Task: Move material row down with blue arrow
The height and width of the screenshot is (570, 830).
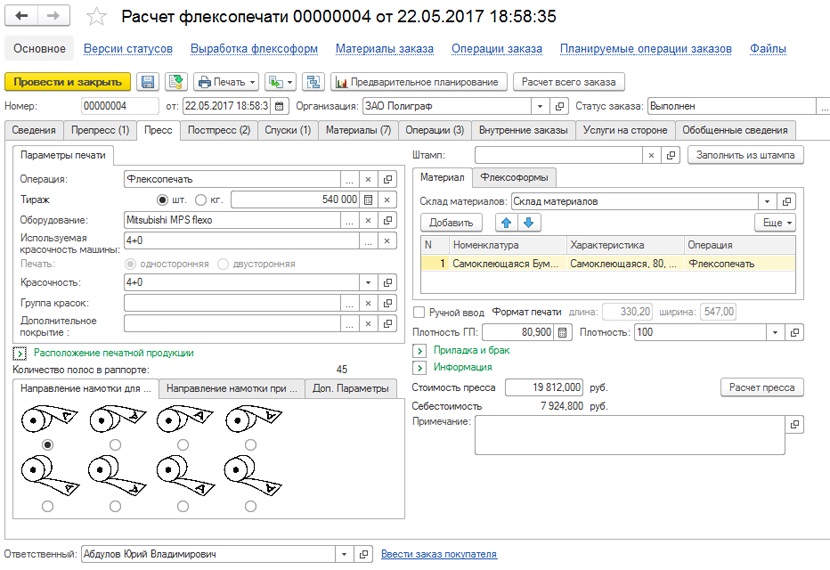Action: point(528,223)
